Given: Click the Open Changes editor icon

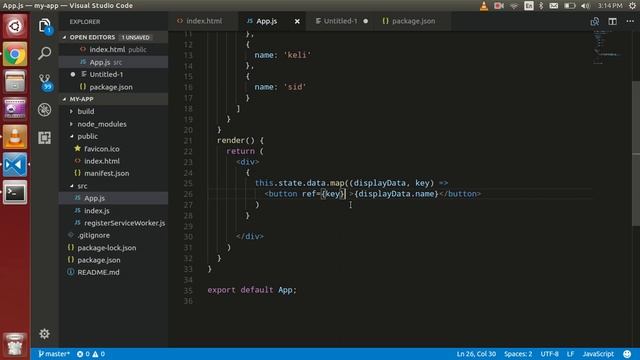Looking at the screenshot, I should tap(595, 21).
